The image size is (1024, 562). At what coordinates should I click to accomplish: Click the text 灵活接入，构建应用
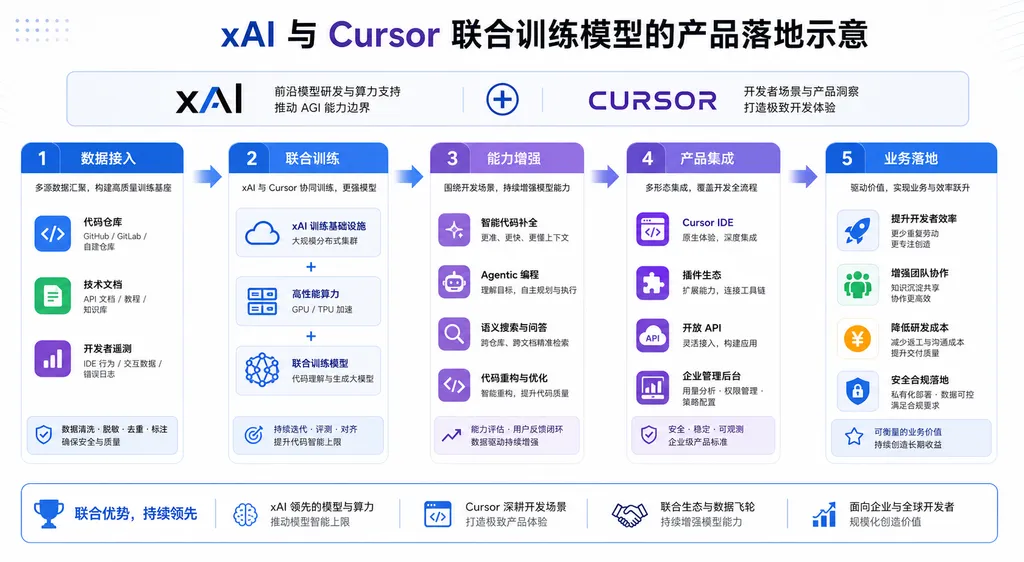[720, 343]
